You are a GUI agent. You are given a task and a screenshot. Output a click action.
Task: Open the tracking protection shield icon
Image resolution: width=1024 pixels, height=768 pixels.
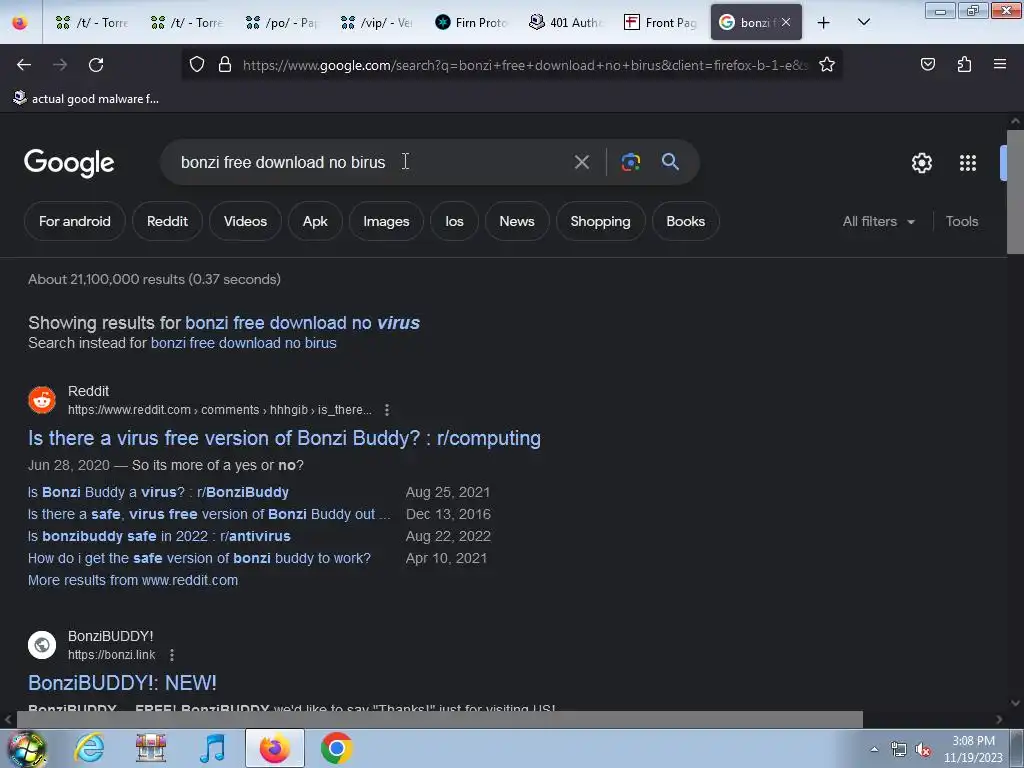coord(197,64)
